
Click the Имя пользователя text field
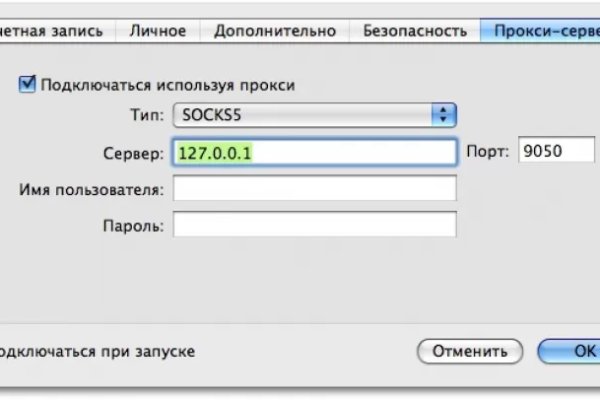pos(315,188)
